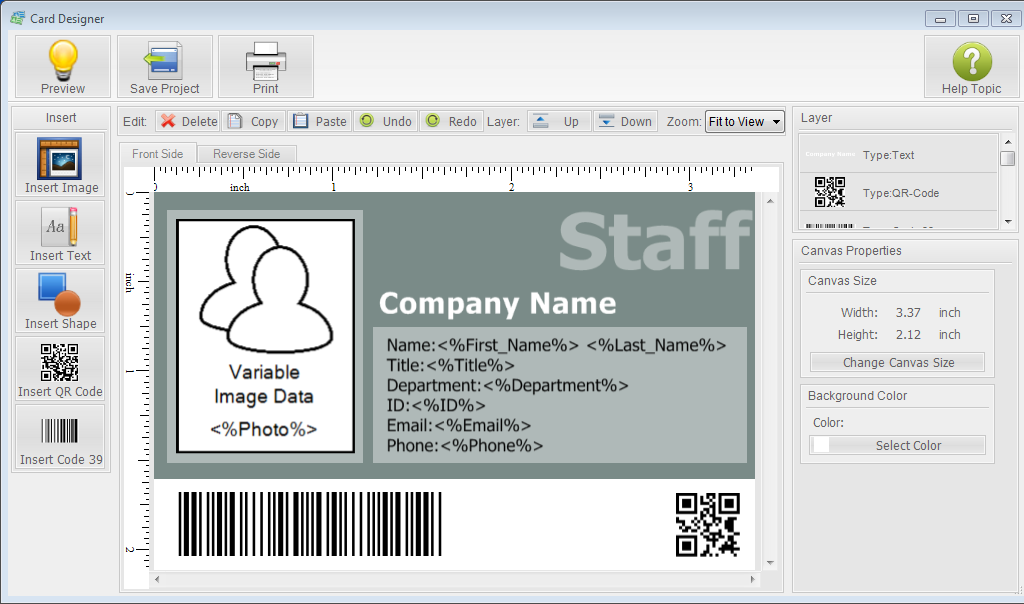Select the Insert Text tool

60,233
